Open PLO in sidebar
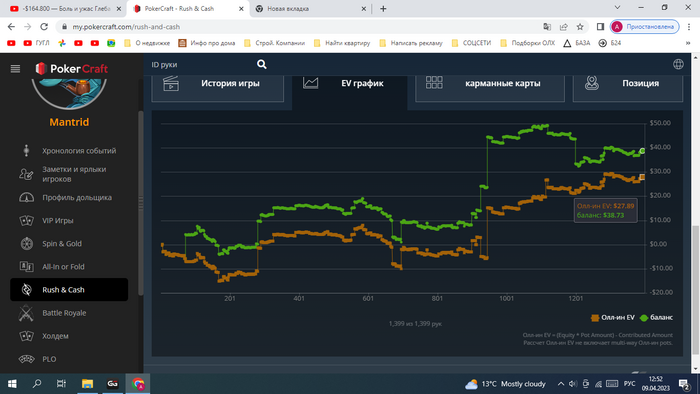Screen dimensions: 700x394 tap(69, 359)
